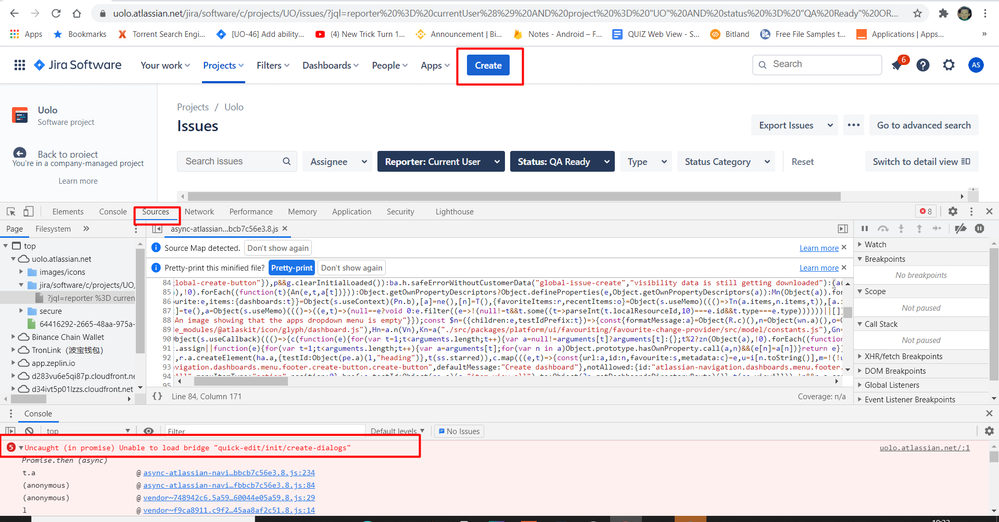Open the Projects menu in the Jira nav
Viewport: 999px width, 522px height.
point(223,65)
